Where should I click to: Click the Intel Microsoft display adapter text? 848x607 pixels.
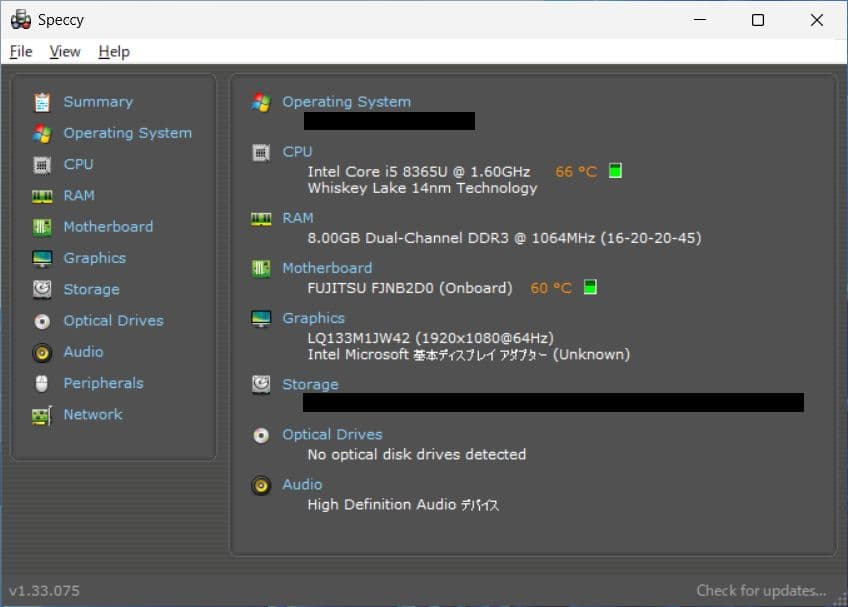click(x=468, y=355)
